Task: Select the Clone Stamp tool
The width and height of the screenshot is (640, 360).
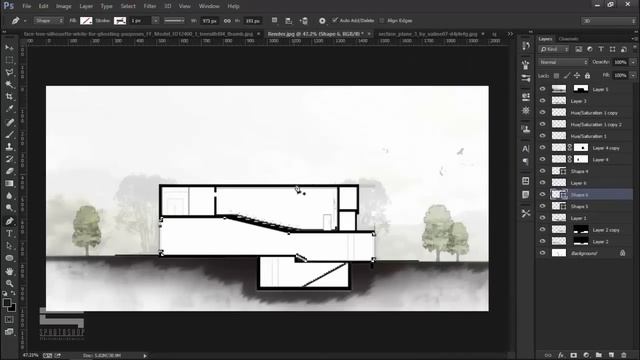Action: point(9,147)
